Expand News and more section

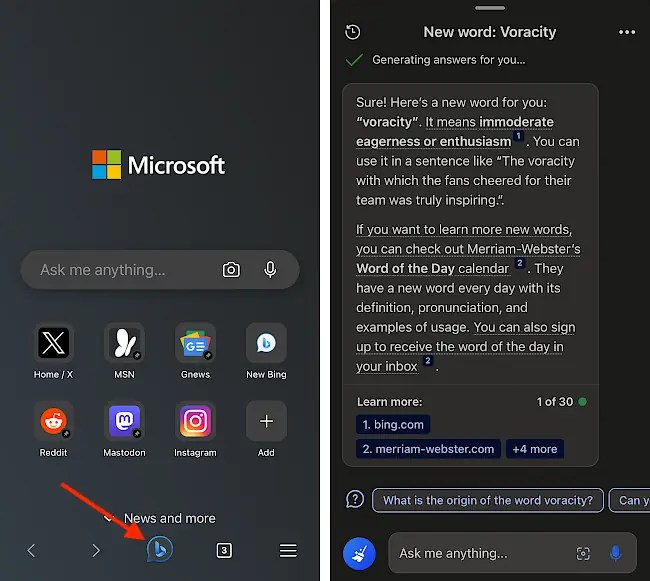click(160, 518)
